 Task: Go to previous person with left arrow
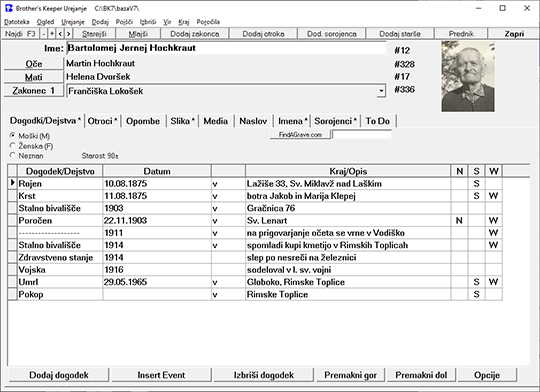click(x=60, y=34)
